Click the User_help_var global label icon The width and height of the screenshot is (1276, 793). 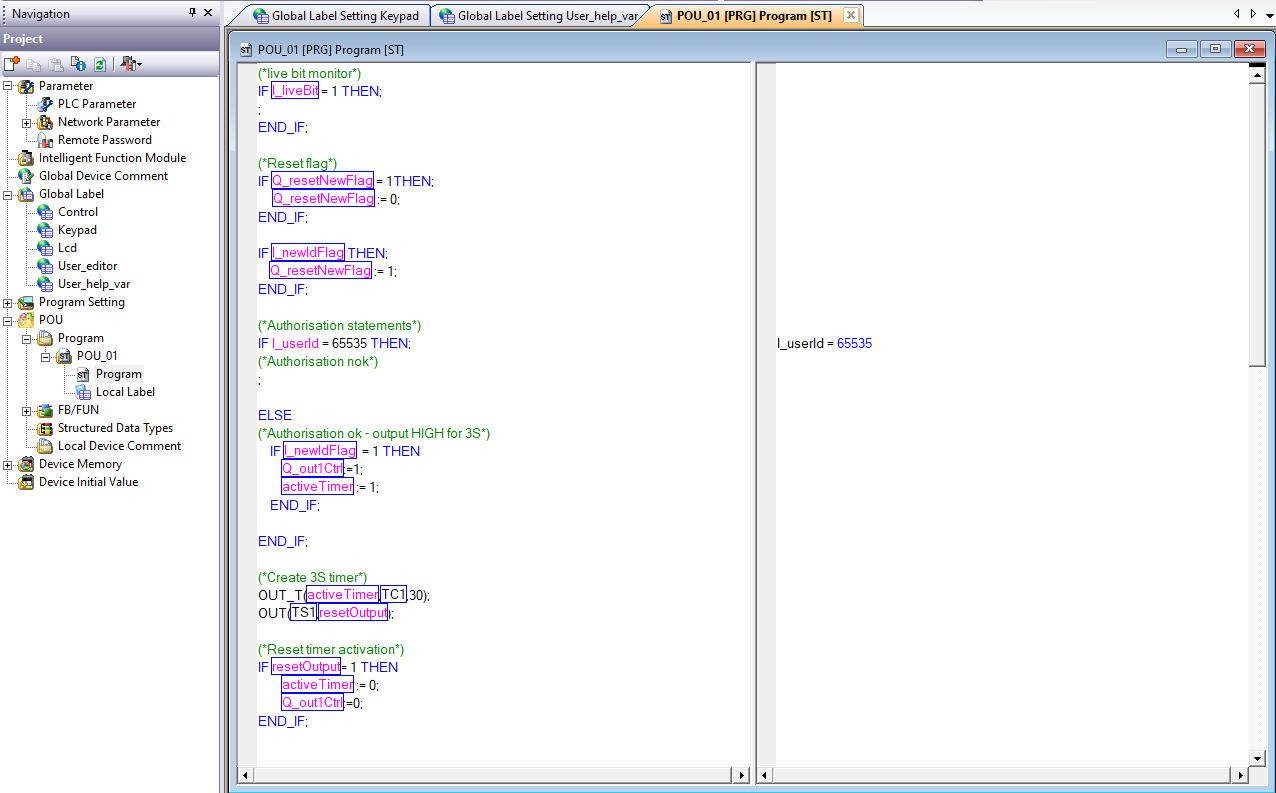45,284
